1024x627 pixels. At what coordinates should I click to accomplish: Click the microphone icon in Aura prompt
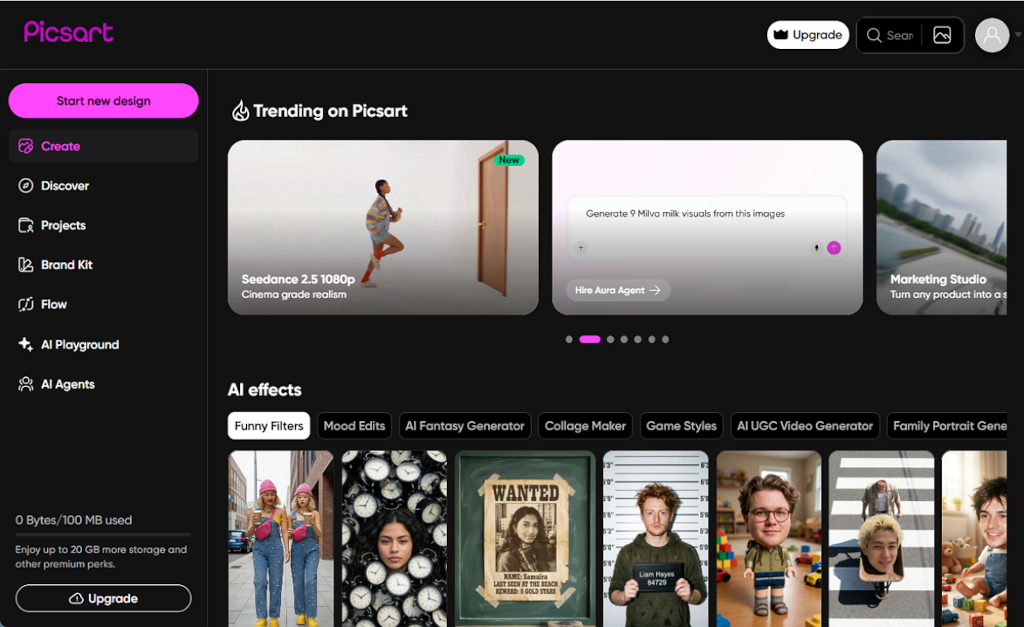click(x=816, y=248)
